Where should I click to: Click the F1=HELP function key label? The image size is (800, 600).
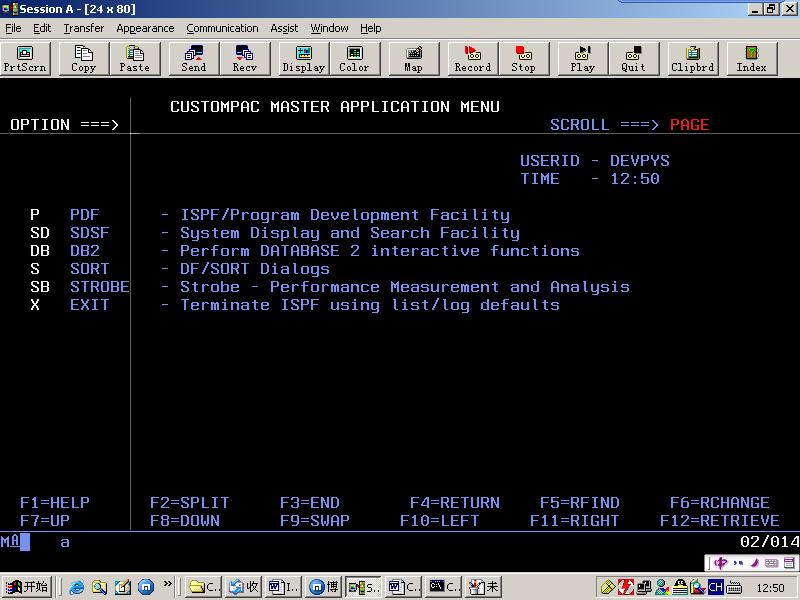pyautogui.click(x=55, y=503)
